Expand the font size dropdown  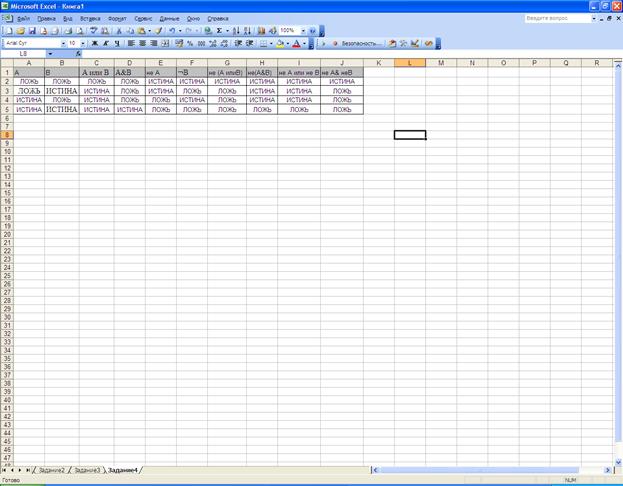pyautogui.click(x=83, y=43)
